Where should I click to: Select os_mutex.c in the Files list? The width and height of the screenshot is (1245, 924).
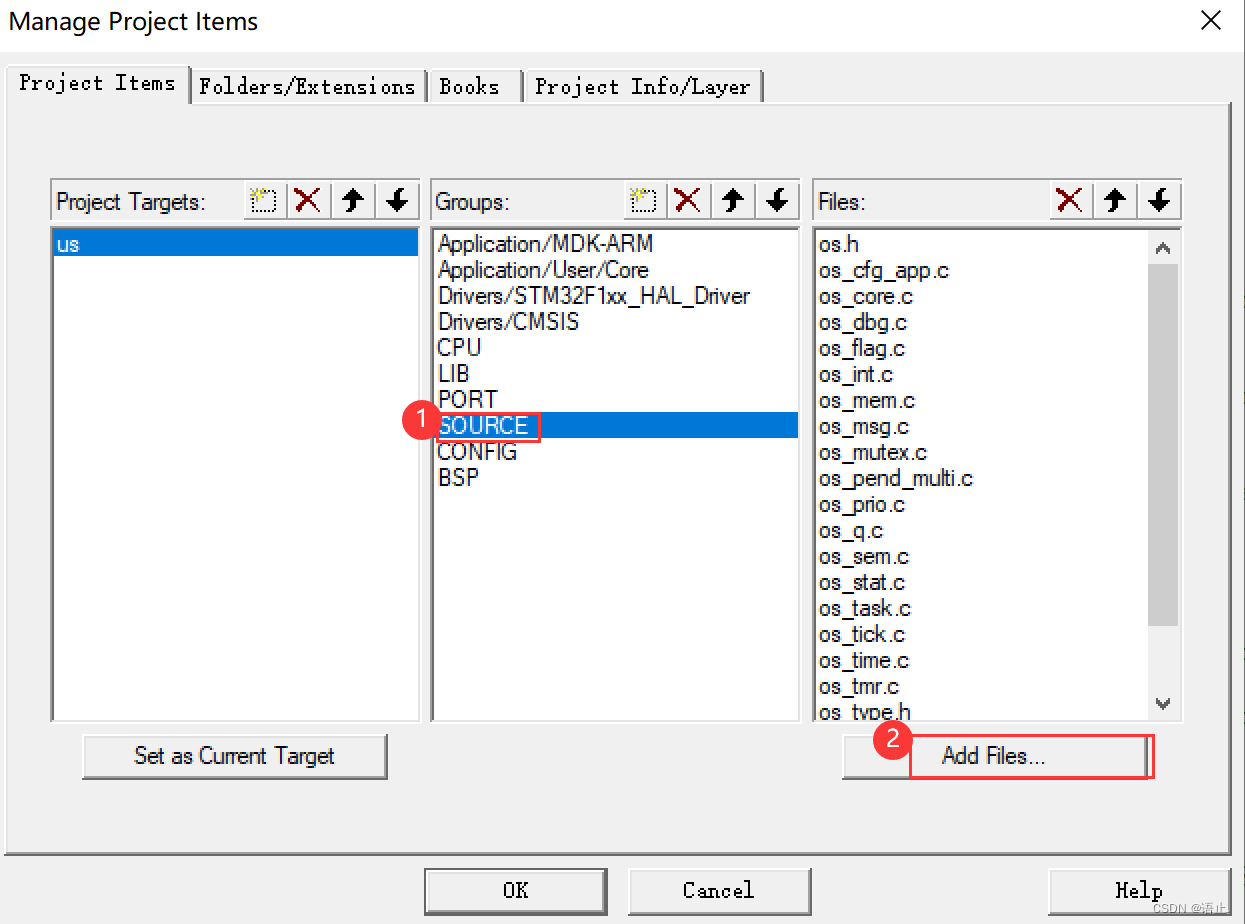click(874, 452)
